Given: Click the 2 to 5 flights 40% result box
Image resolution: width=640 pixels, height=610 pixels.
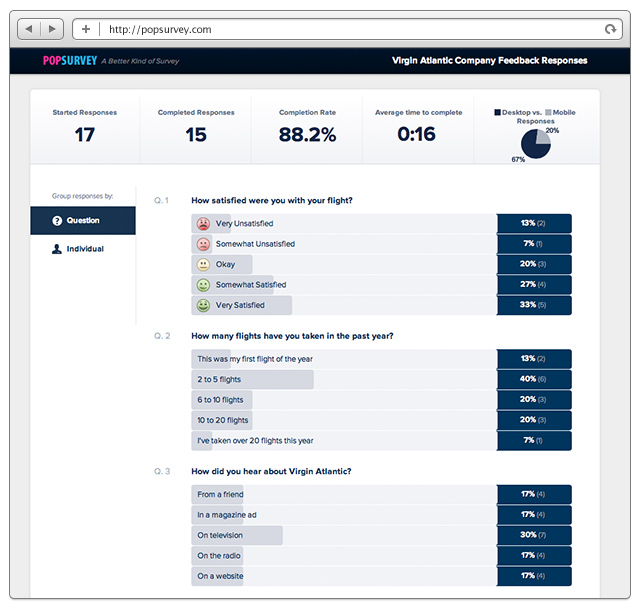Looking at the screenshot, I should 534,379.
